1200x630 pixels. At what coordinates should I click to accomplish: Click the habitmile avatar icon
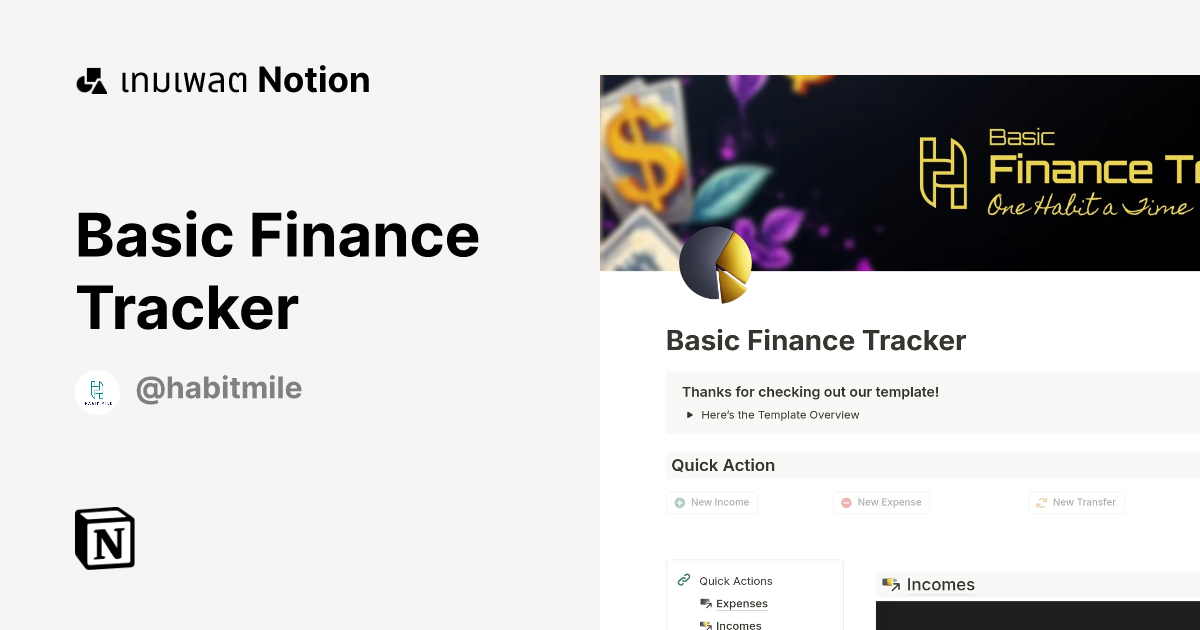click(x=97, y=390)
